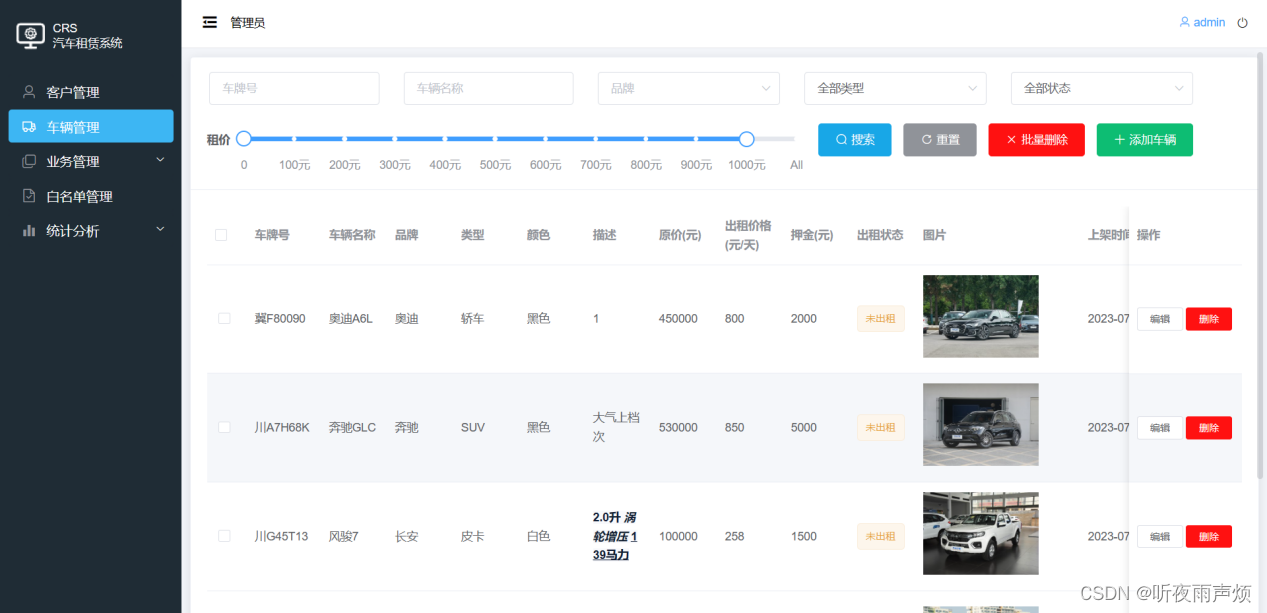Open 业务管理 menu item
The image size is (1267, 613).
(x=91, y=161)
